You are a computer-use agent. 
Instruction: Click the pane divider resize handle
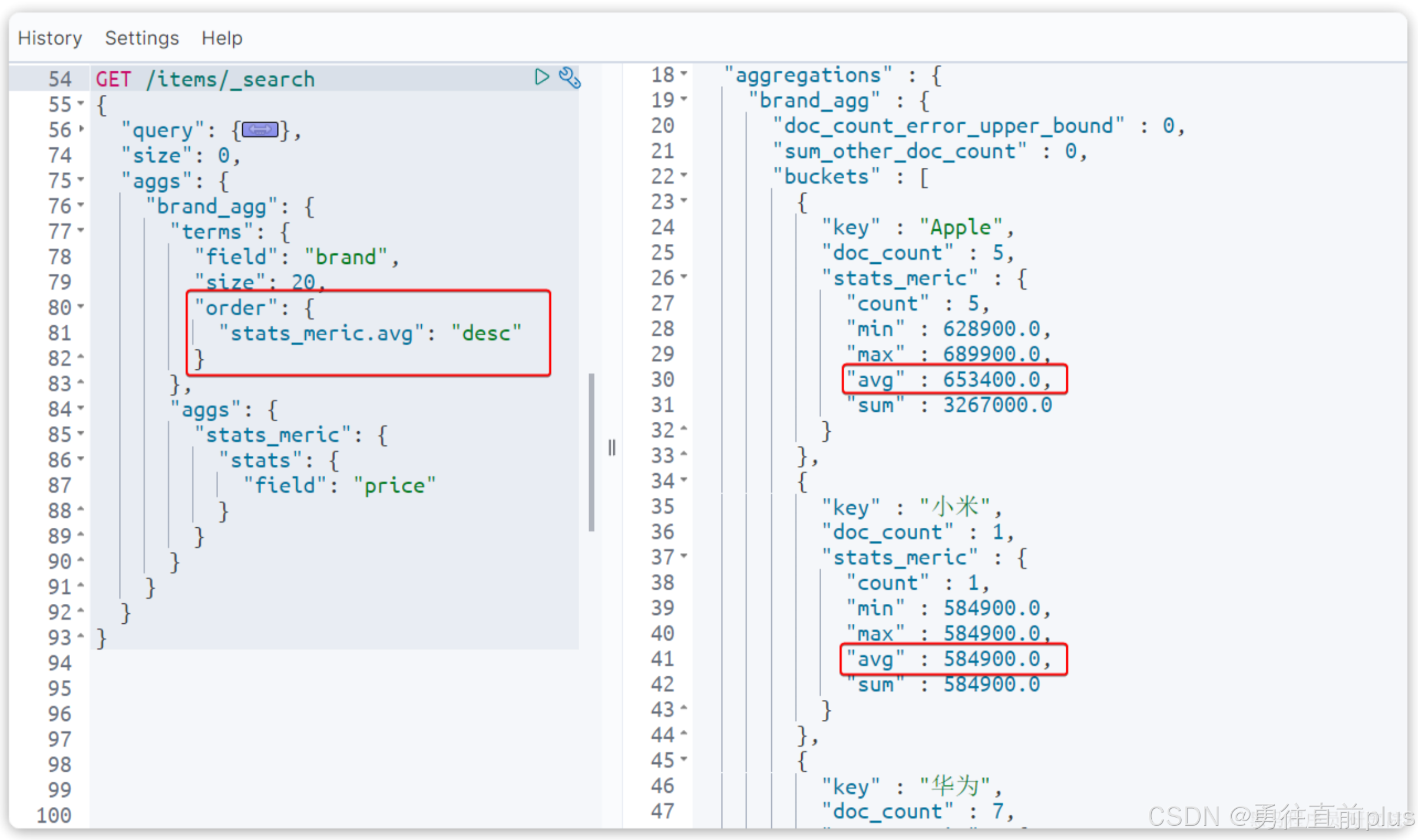(x=612, y=448)
